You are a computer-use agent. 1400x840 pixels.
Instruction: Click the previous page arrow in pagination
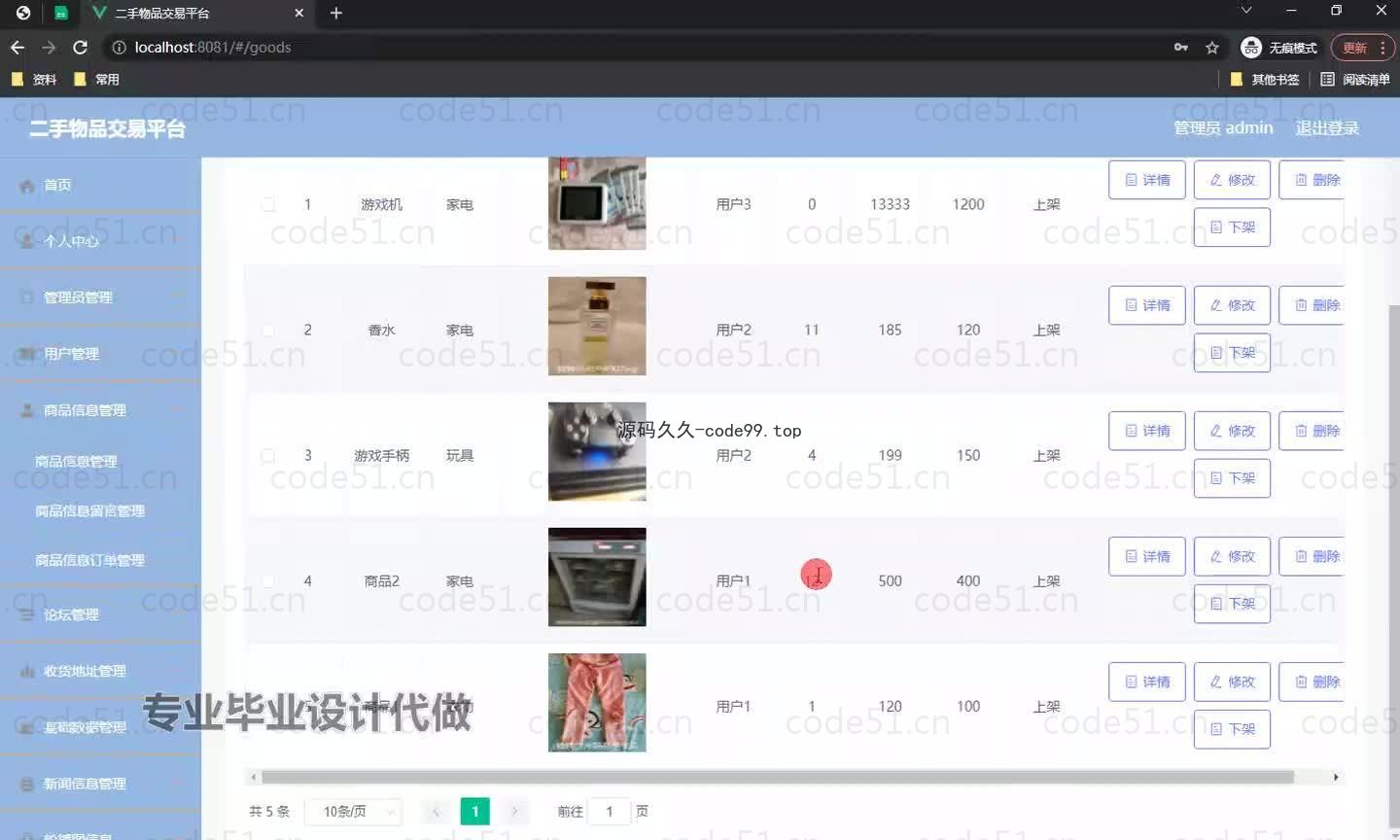436,811
